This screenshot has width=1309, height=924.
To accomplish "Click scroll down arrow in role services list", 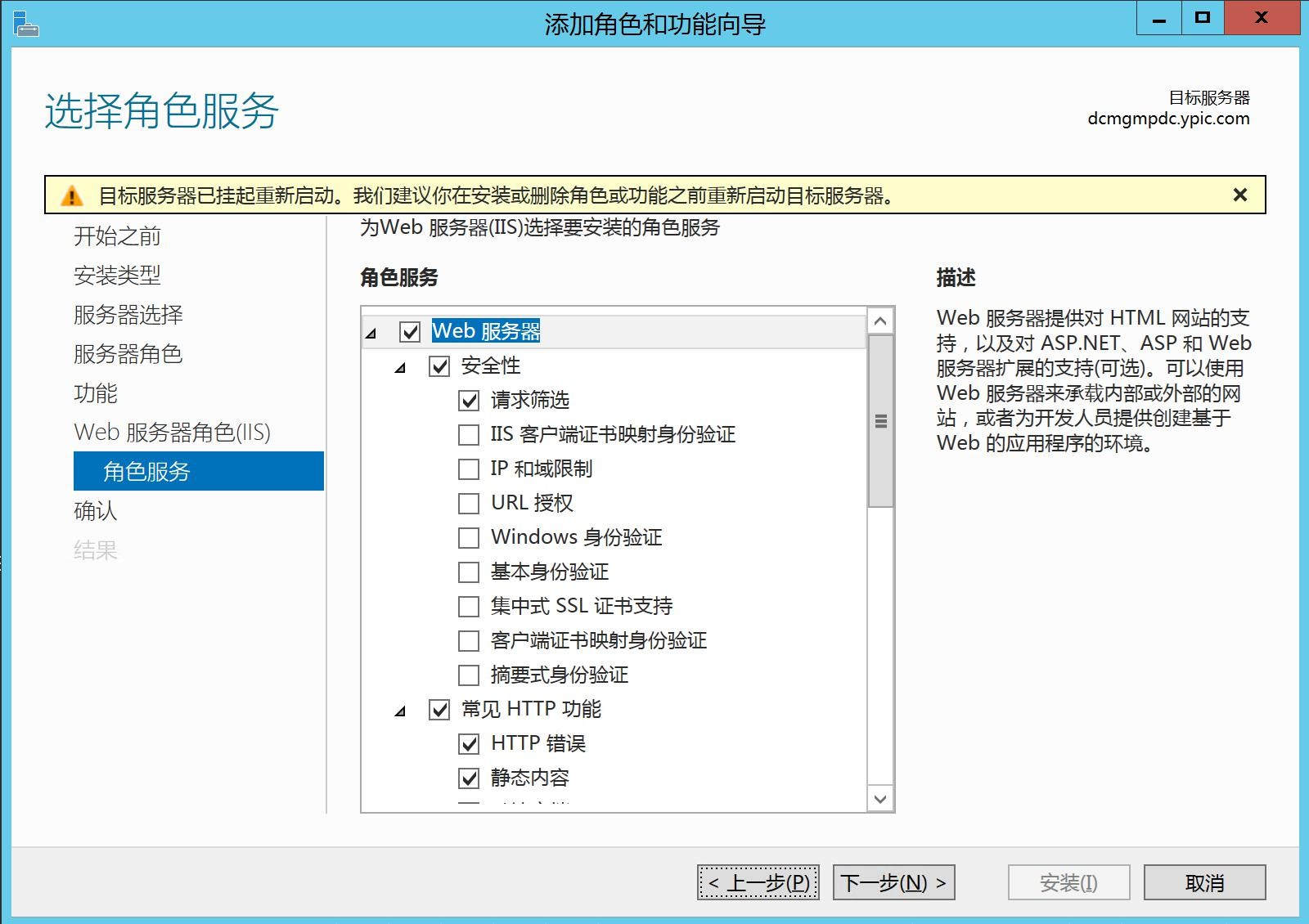I will 880,799.
